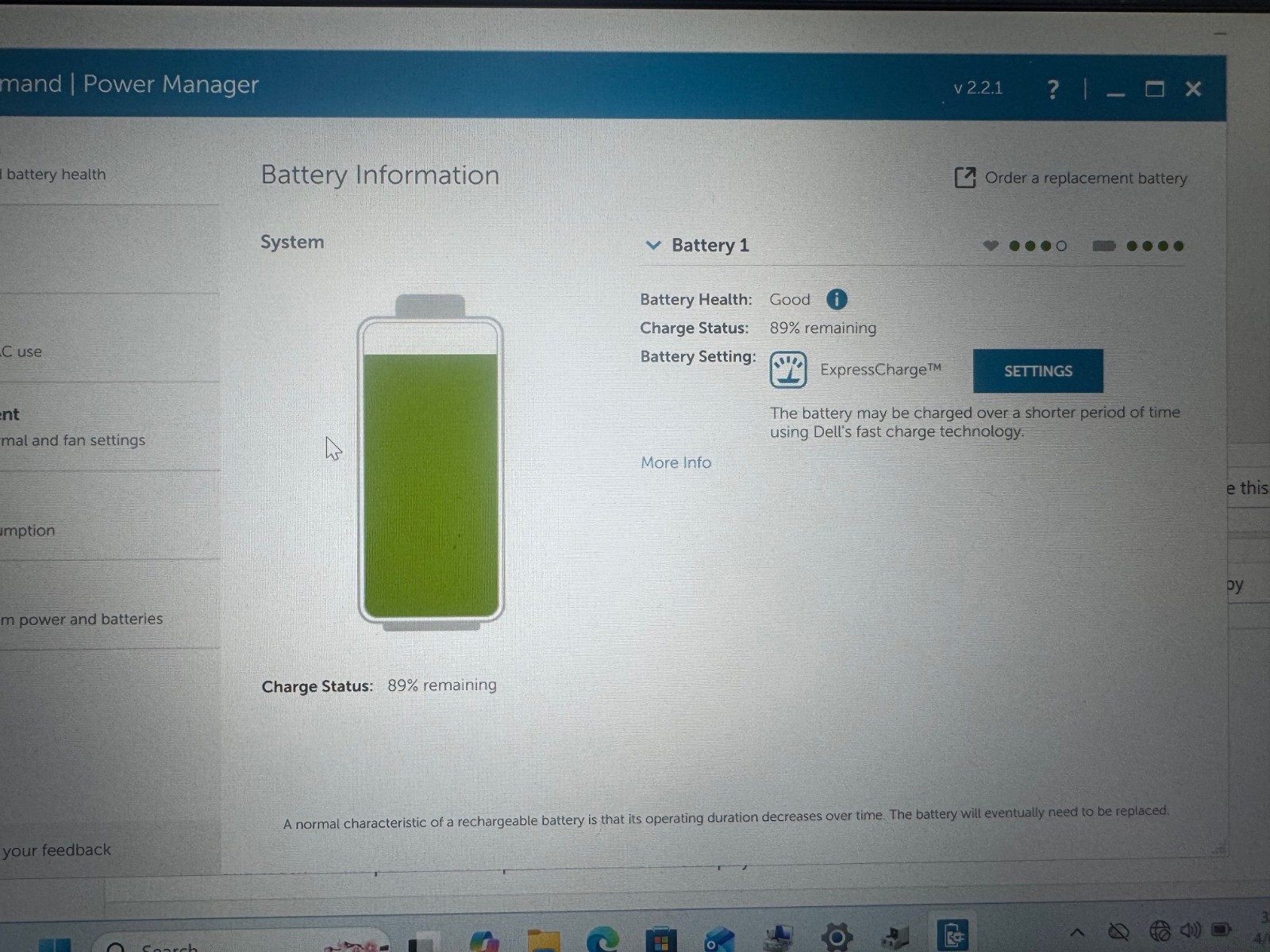The height and width of the screenshot is (952, 1270).
Task: Click the battery health heart indicator icon
Action: tap(991, 245)
